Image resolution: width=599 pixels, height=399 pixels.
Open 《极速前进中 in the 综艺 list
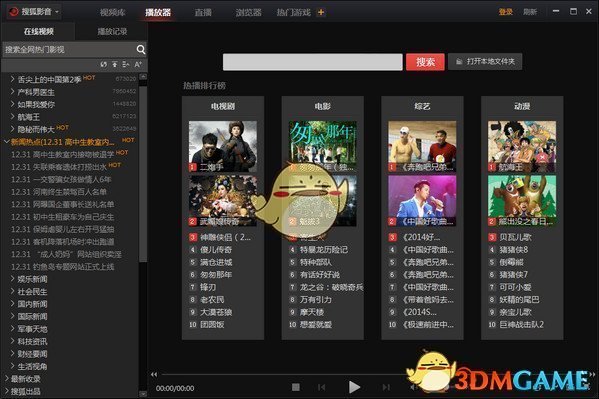[428, 324]
